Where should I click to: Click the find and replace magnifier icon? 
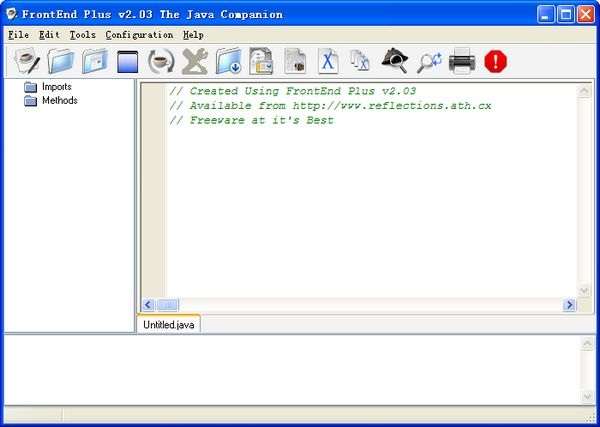pos(429,62)
